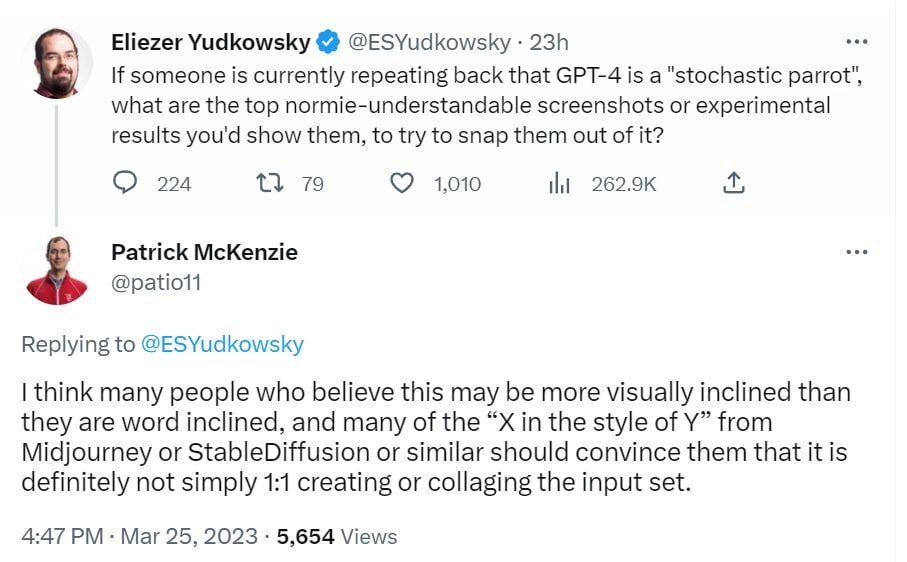907x562 pixels.
Task: Open Eliezer Yudkowsky's profile picture
Action: point(57,62)
